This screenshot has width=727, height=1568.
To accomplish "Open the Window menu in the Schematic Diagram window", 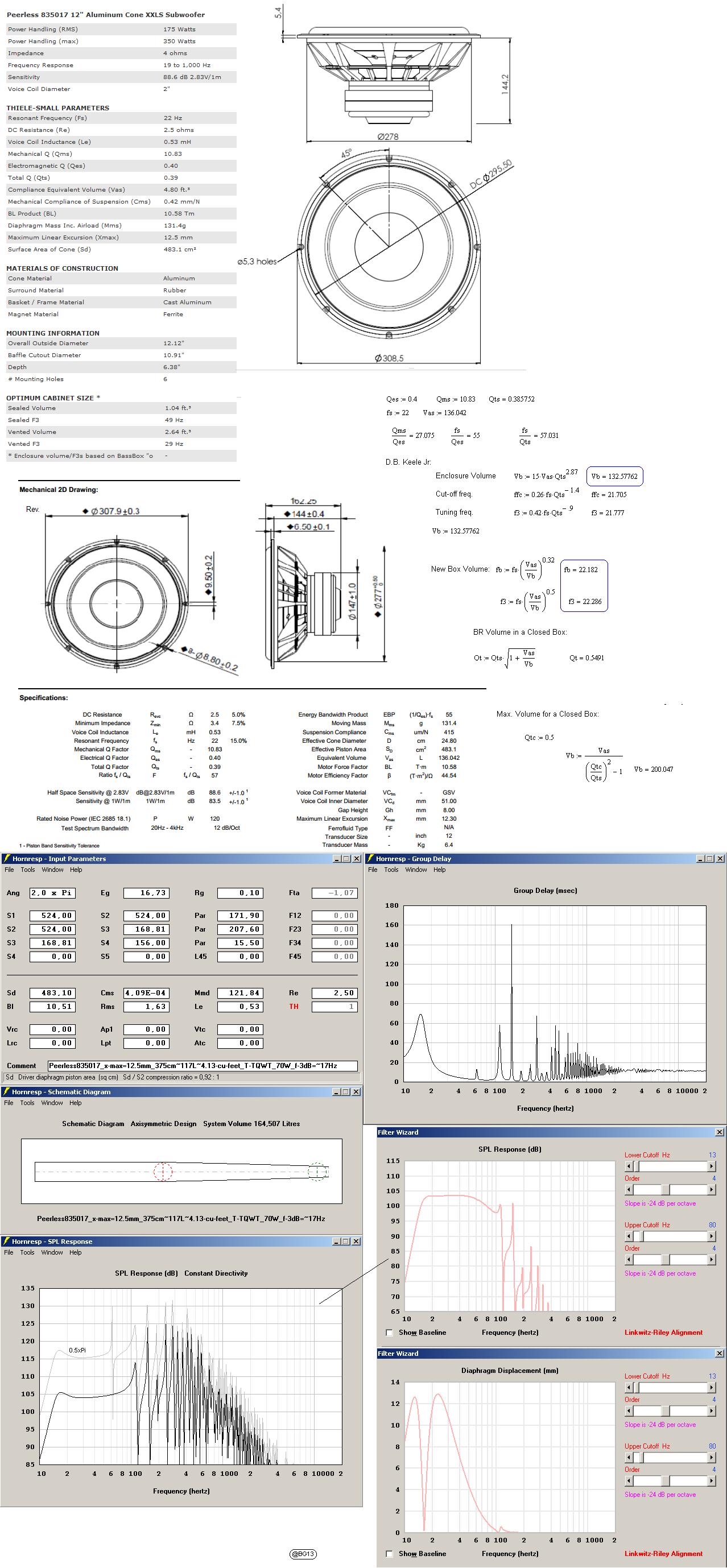I will (x=52, y=1102).
